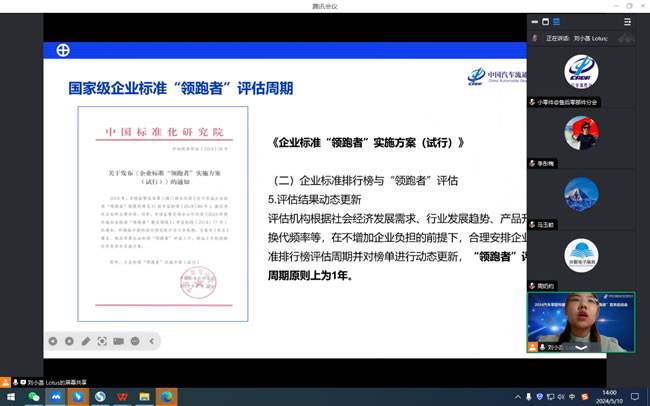Open the taskbar clock showing 14:00
650x406 pixels.
[611, 397]
